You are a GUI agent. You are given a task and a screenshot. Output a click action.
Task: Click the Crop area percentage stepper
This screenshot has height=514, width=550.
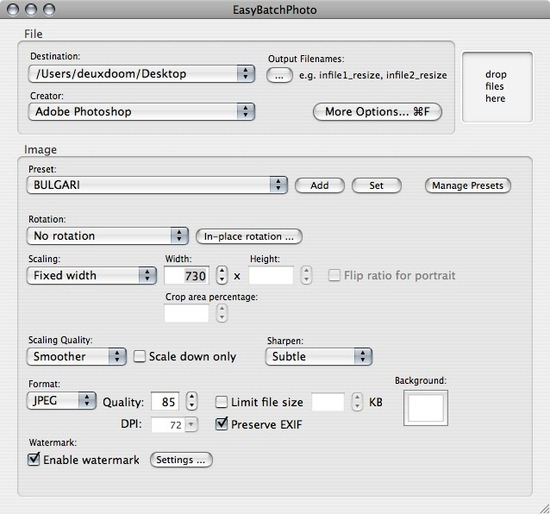[222, 313]
